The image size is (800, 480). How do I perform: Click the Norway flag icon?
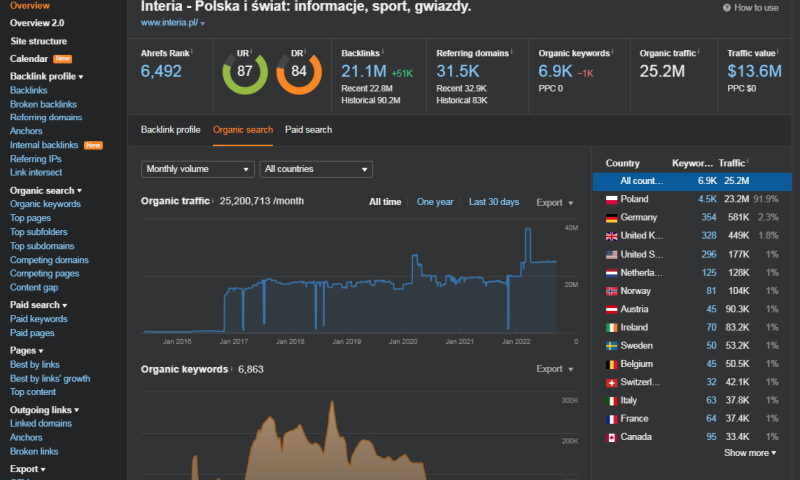(x=611, y=291)
